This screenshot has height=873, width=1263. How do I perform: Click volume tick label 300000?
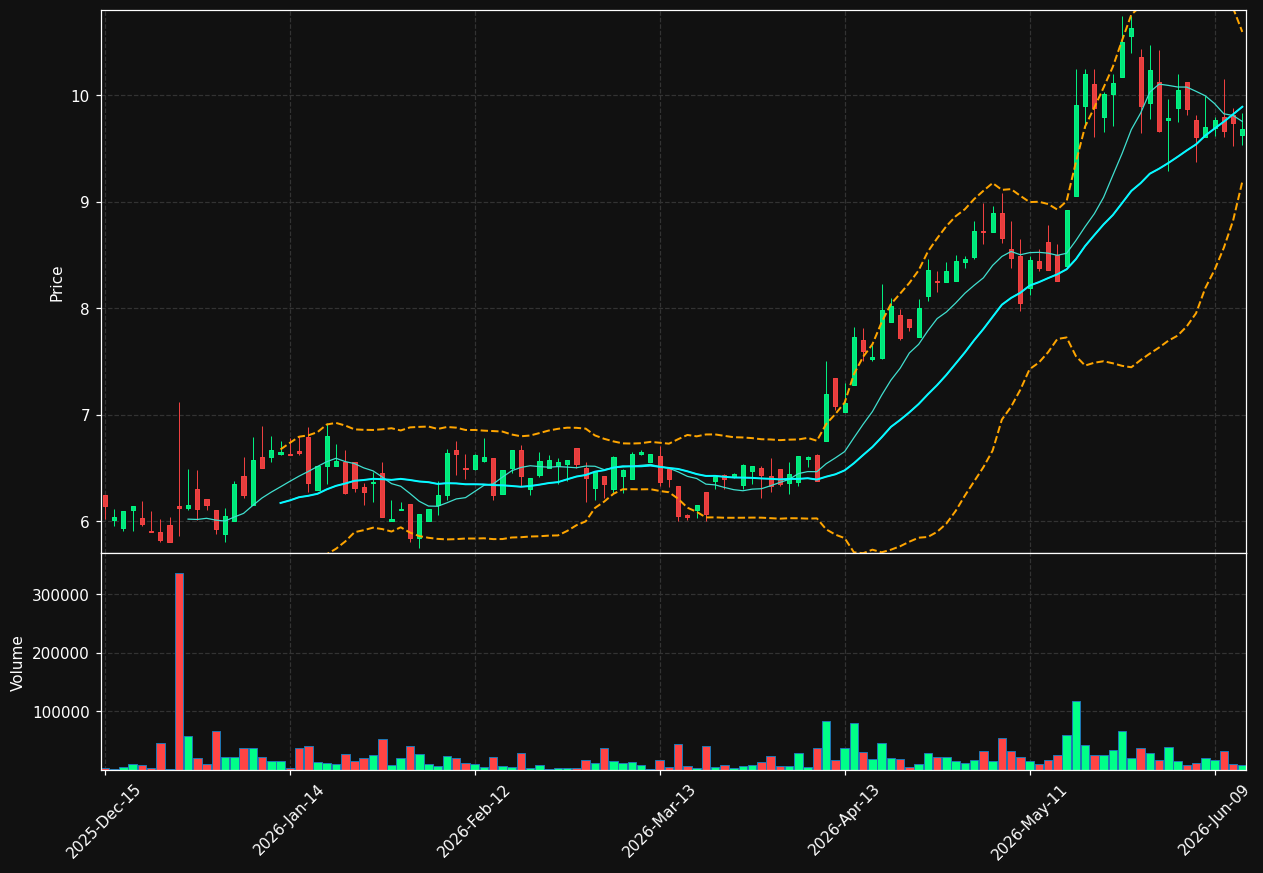pos(62,595)
